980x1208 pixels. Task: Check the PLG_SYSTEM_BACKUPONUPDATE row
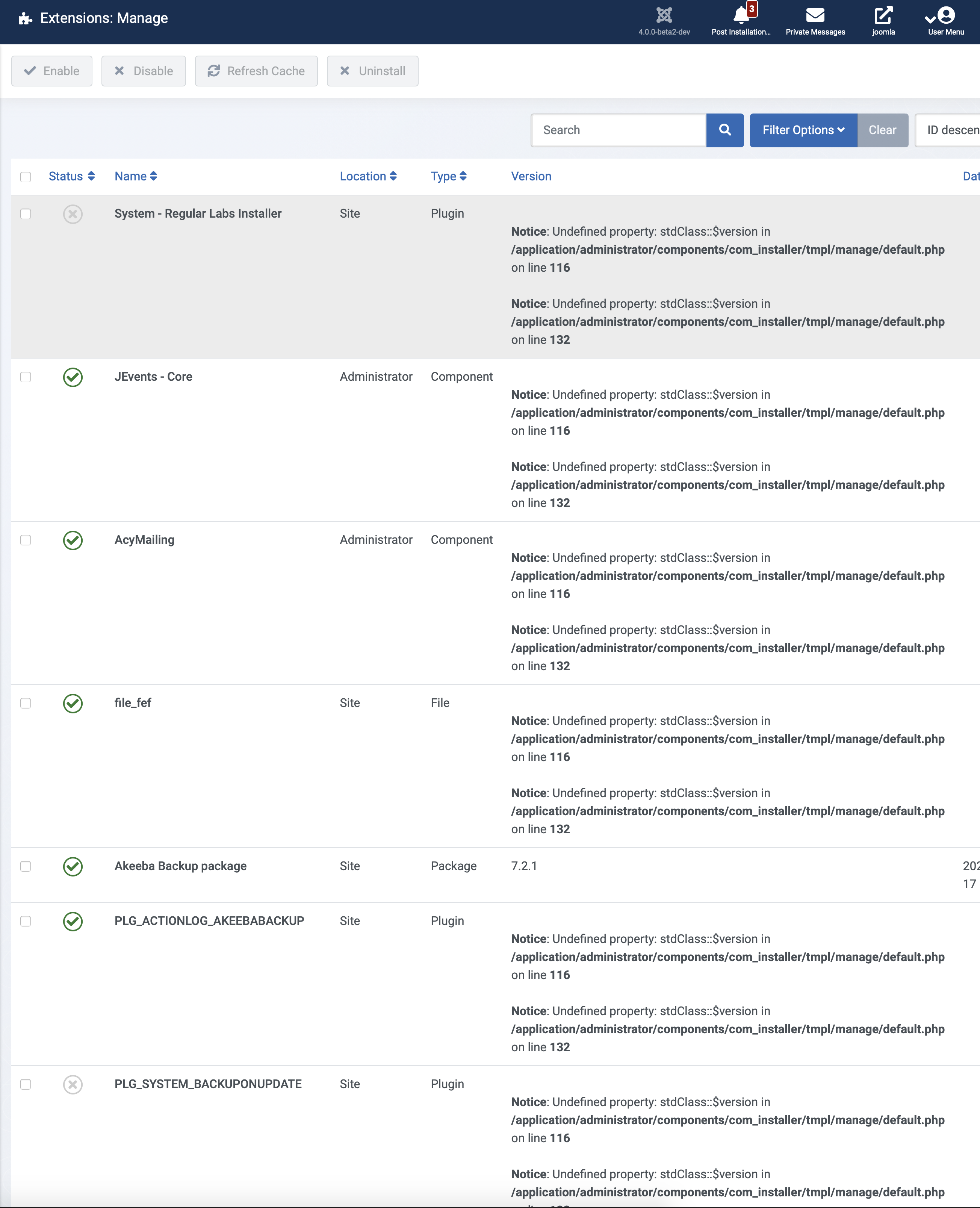[x=26, y=1084]
